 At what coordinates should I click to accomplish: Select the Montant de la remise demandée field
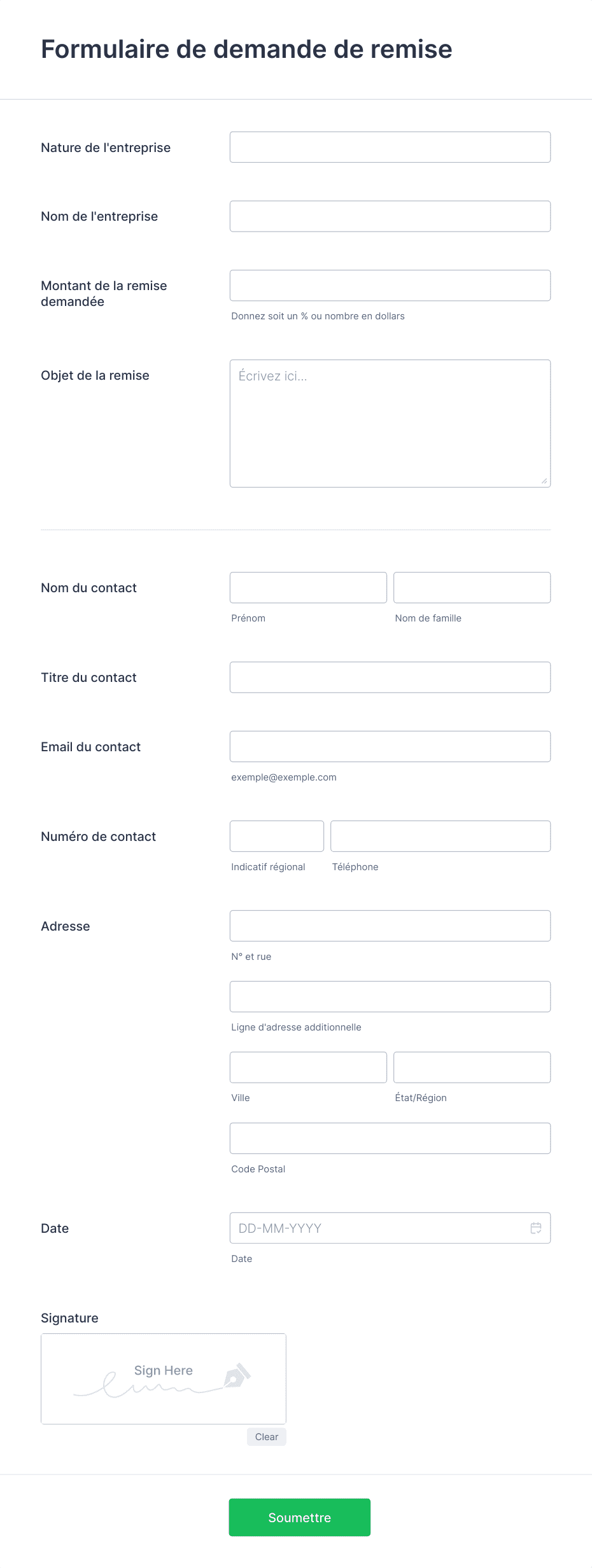390,286
